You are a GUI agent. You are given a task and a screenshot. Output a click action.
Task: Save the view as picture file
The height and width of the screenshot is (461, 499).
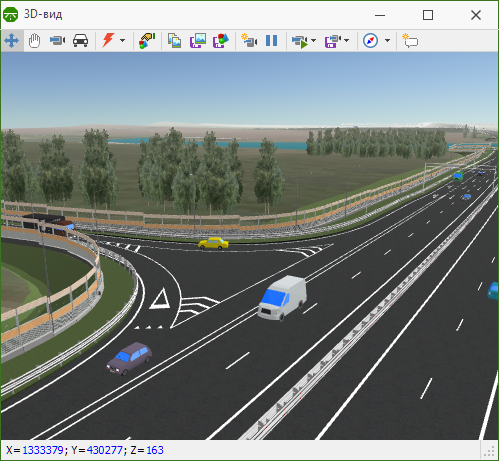[x=198, y=41]
